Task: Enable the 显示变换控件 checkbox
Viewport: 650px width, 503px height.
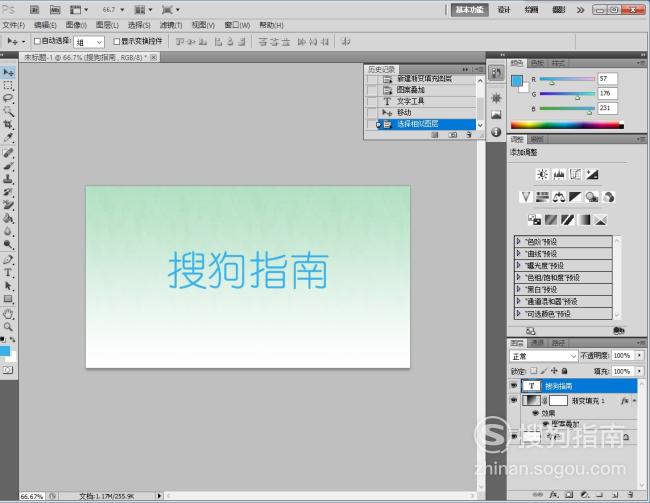Action: pyautogui.click(x=117, y=41)
